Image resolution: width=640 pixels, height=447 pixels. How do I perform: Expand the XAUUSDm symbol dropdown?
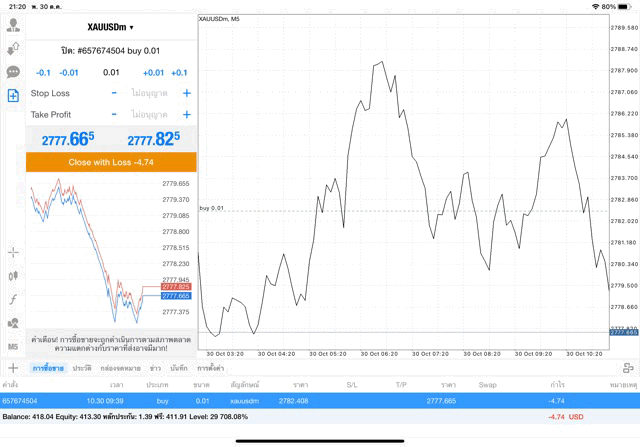click(x=111, y=27)
